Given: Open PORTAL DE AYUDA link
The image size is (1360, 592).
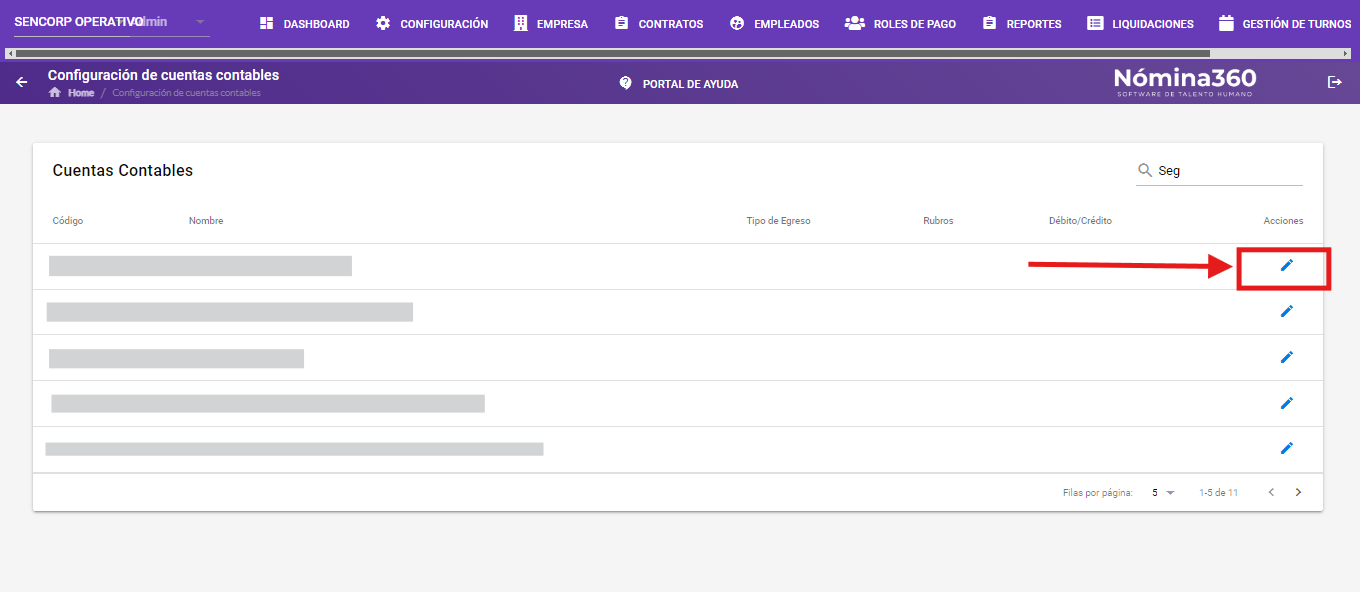Looking at the screenshot, I should pos(679,84).
